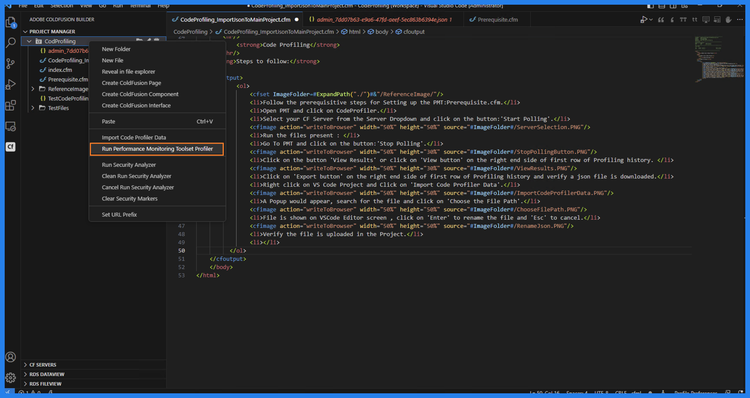This screenshot has width=750, height=398.
Task: Open the Extensions view in activity bar
Action: coord(11,105)
